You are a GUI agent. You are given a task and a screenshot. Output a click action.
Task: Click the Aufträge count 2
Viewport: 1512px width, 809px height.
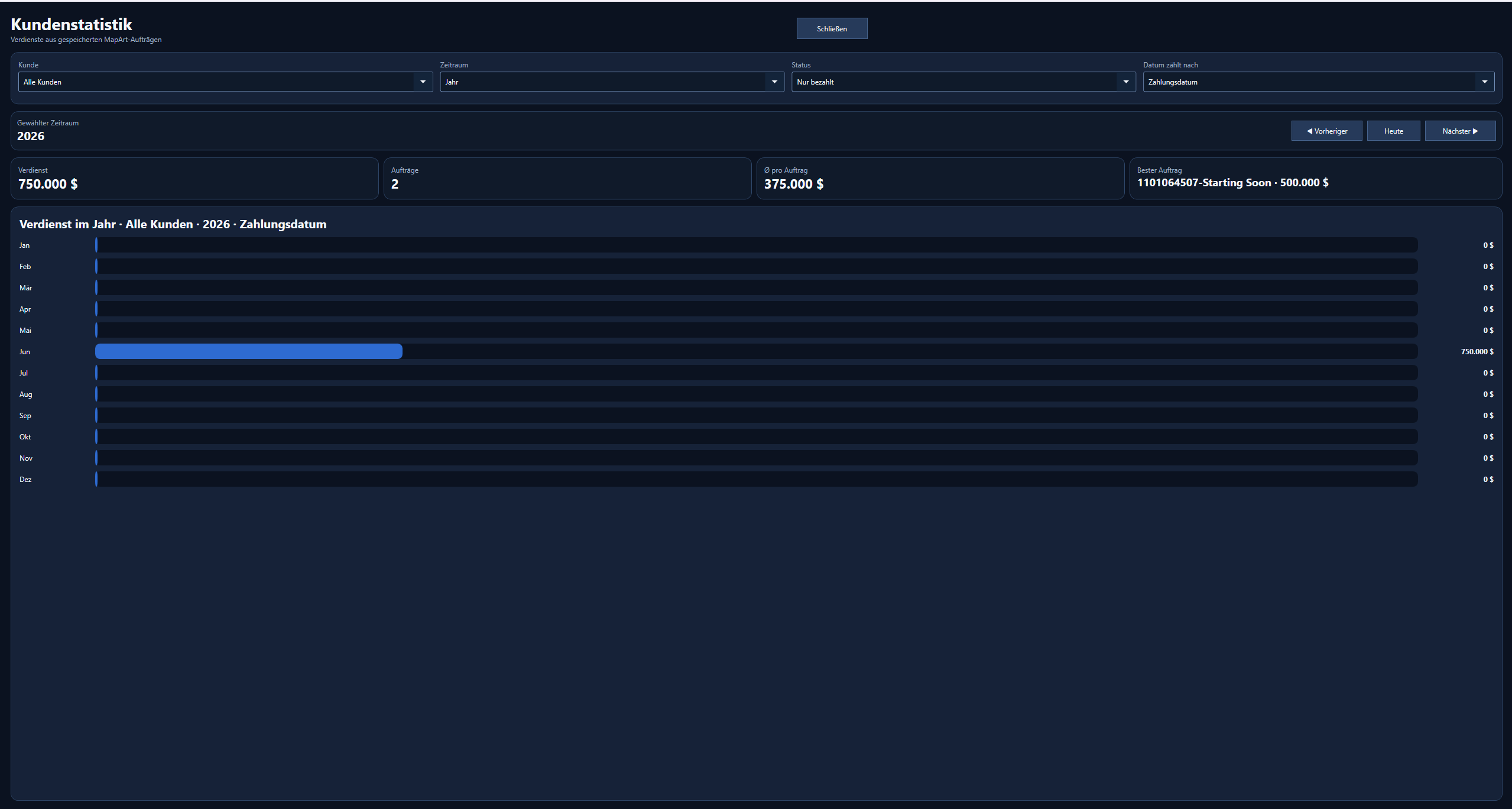[395, 184]
